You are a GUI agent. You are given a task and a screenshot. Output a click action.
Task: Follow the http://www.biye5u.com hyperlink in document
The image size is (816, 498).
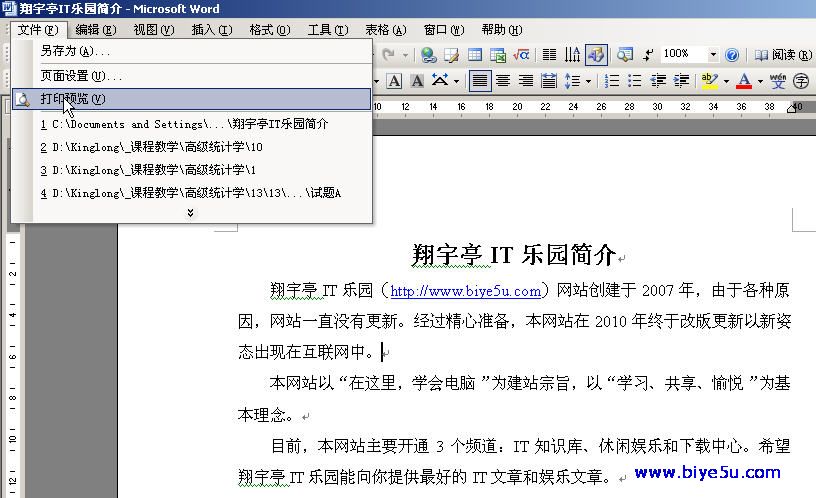[x=465, y=291]
